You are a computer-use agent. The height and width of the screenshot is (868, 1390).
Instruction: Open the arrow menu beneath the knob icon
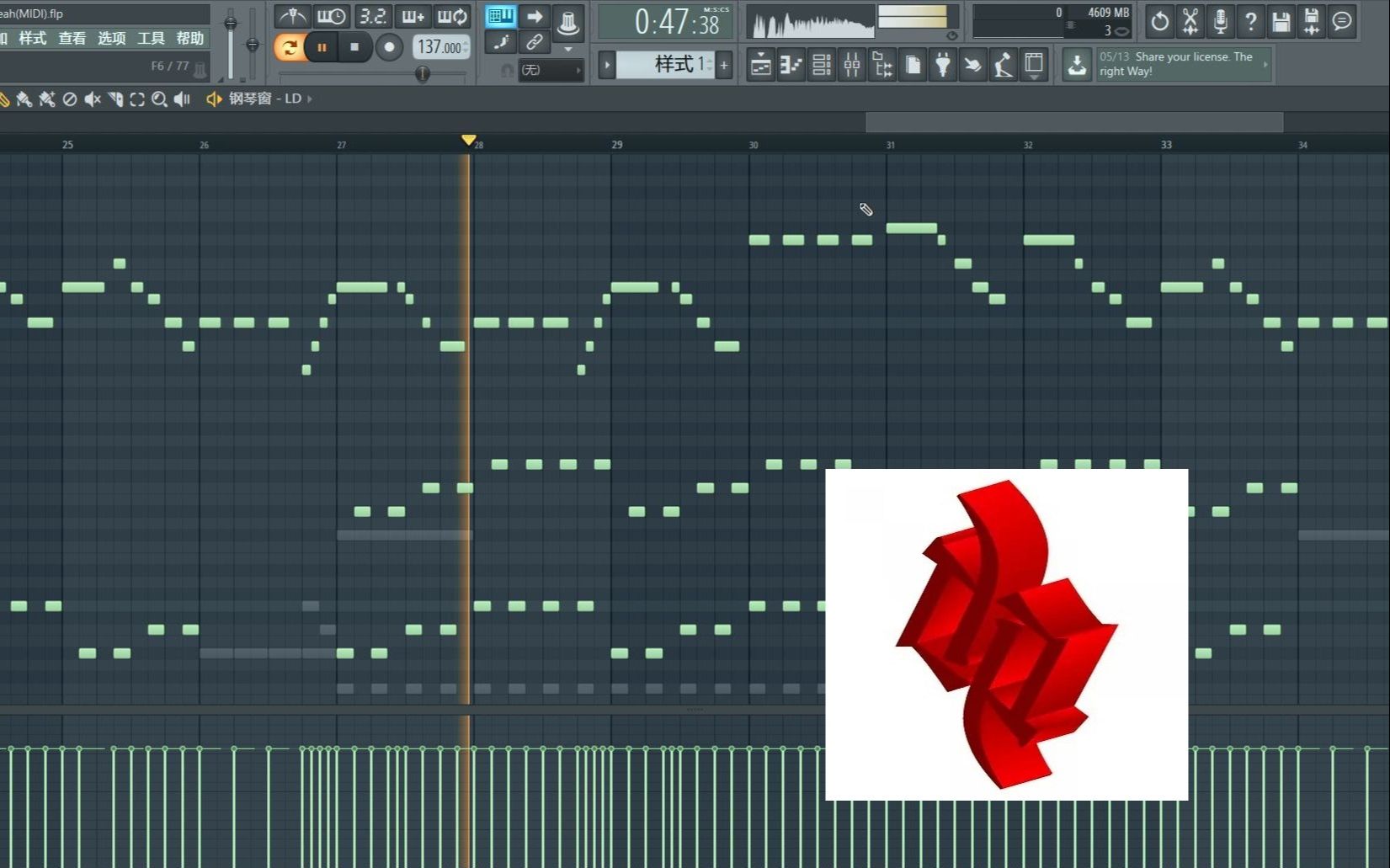tap(568, 49)
